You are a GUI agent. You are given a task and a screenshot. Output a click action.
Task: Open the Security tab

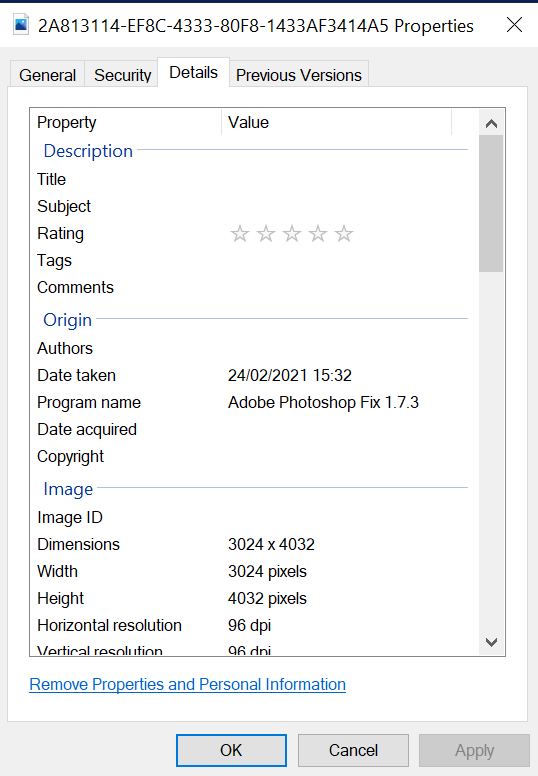coord(122,75)
